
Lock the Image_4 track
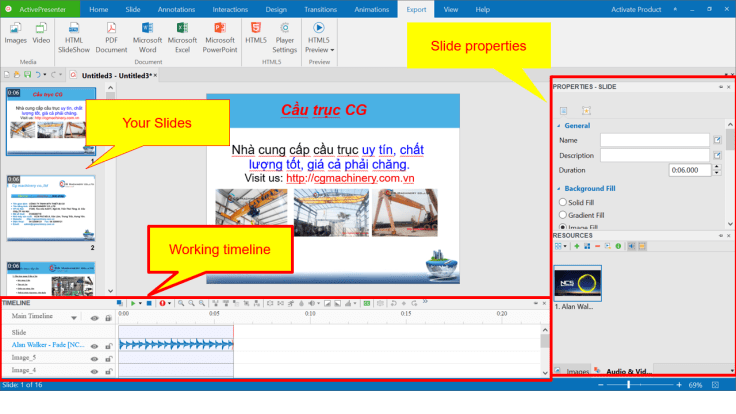[x=108, y=371]
